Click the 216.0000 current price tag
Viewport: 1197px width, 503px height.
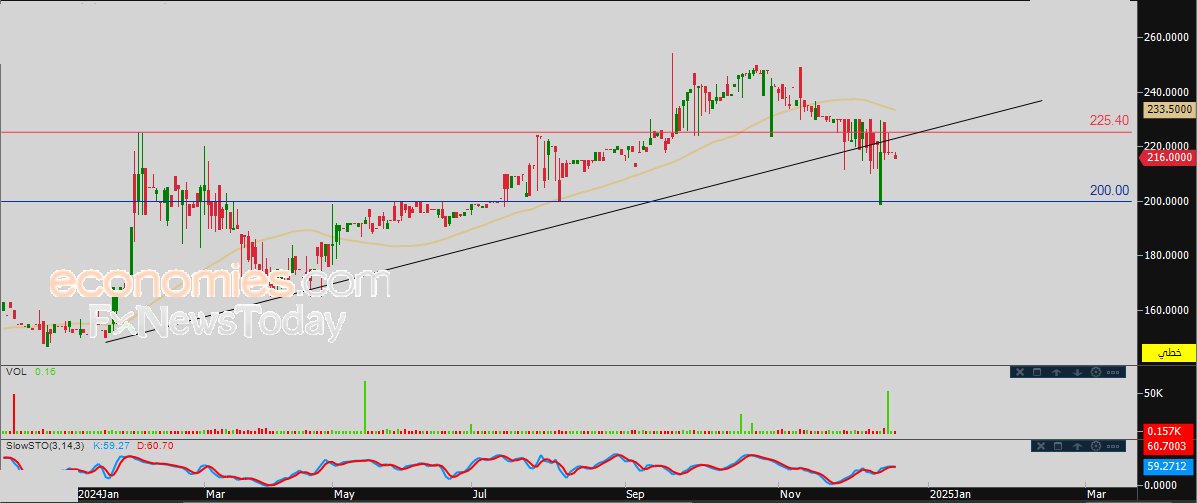pyautogui.click(x=1167, y=157)
